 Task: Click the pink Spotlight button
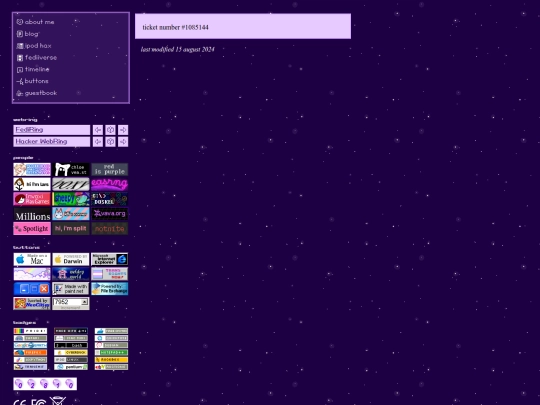[x=32, y=229]
